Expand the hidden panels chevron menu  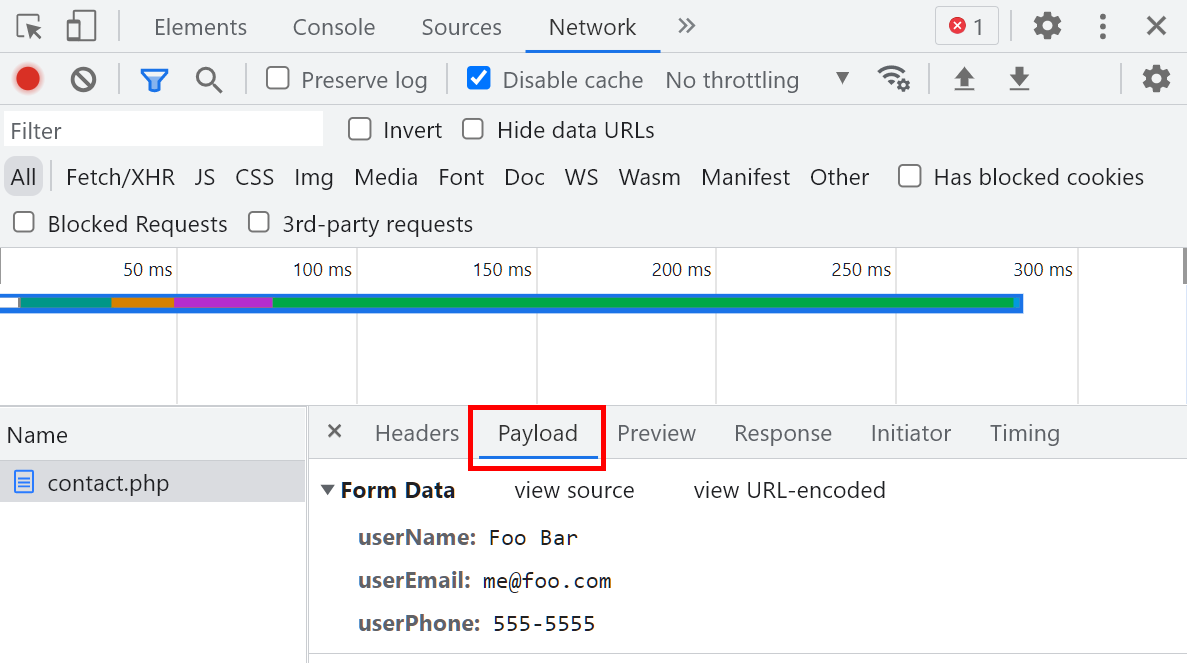(x=686, y=26)
